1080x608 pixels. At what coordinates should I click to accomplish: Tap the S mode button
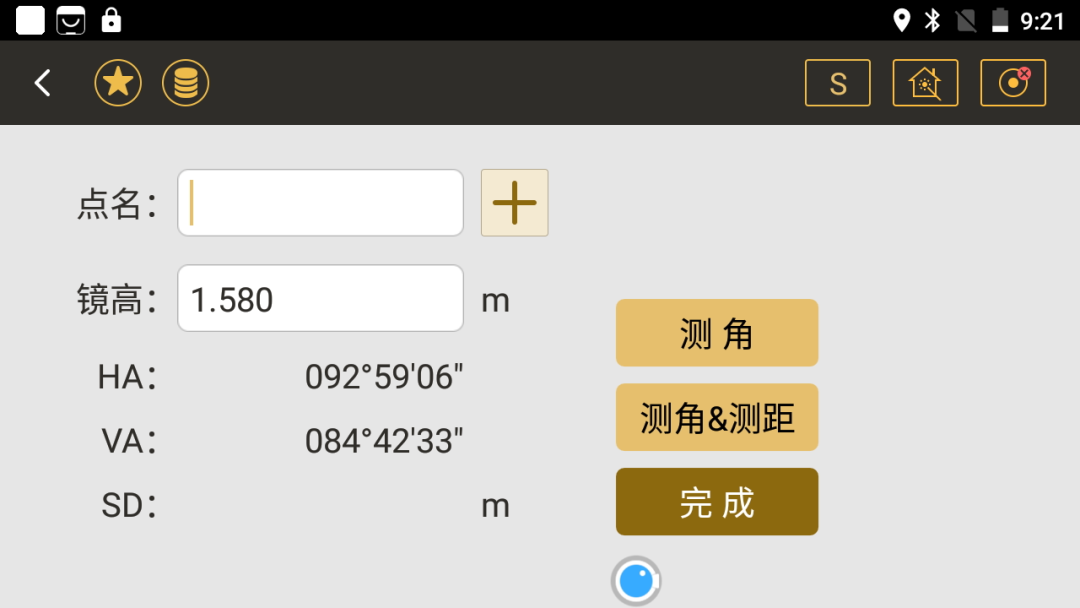click(838, 83)
